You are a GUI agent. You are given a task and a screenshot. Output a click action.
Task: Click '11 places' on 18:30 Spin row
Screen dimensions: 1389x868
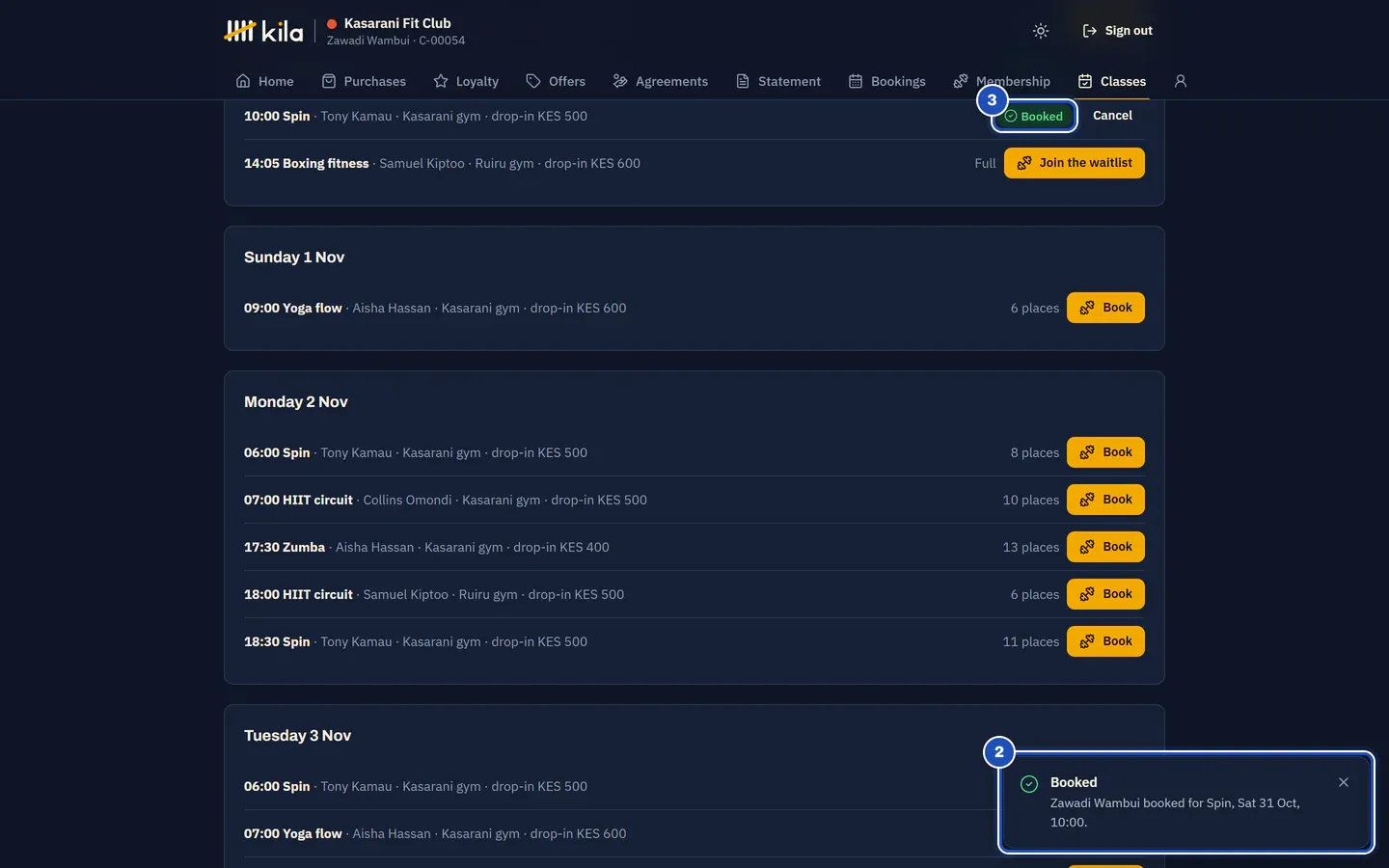point(1030,642)
